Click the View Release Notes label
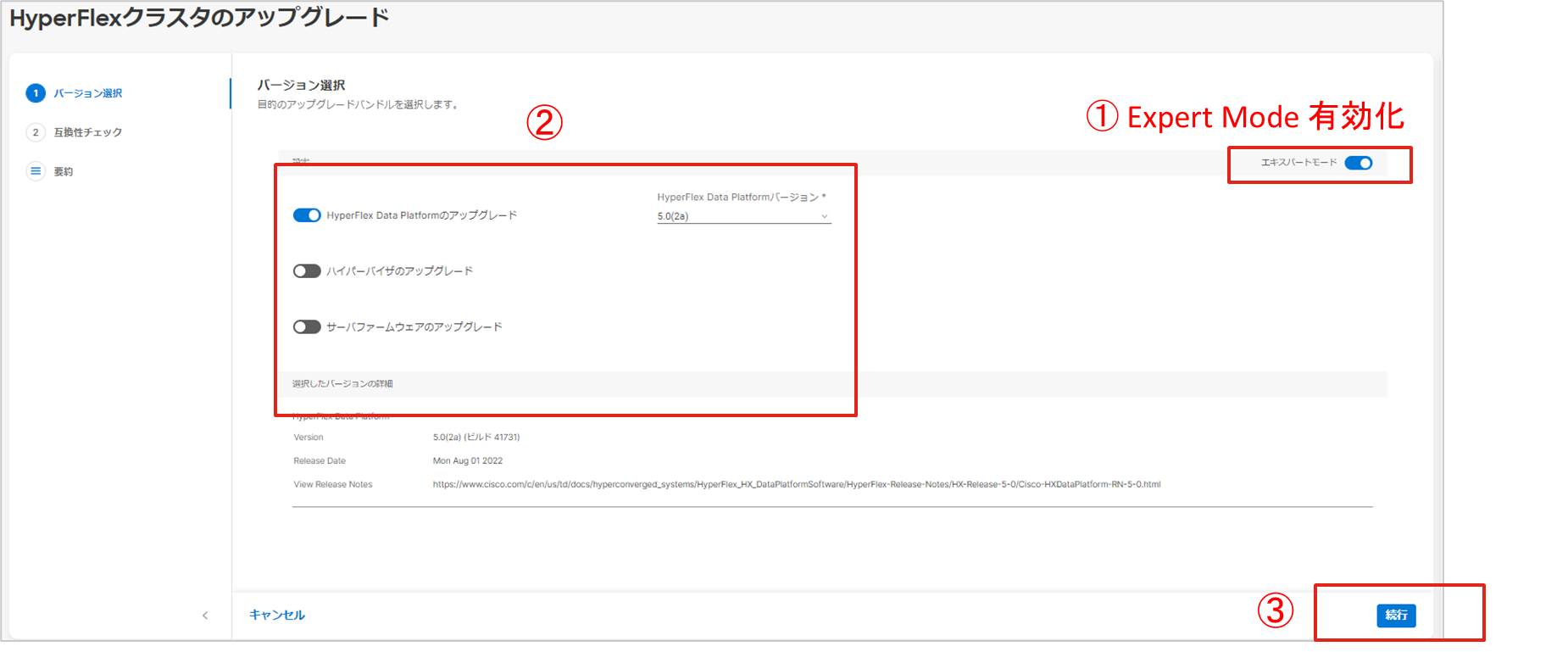1568x652 pixels. click(x=333, y=485)
